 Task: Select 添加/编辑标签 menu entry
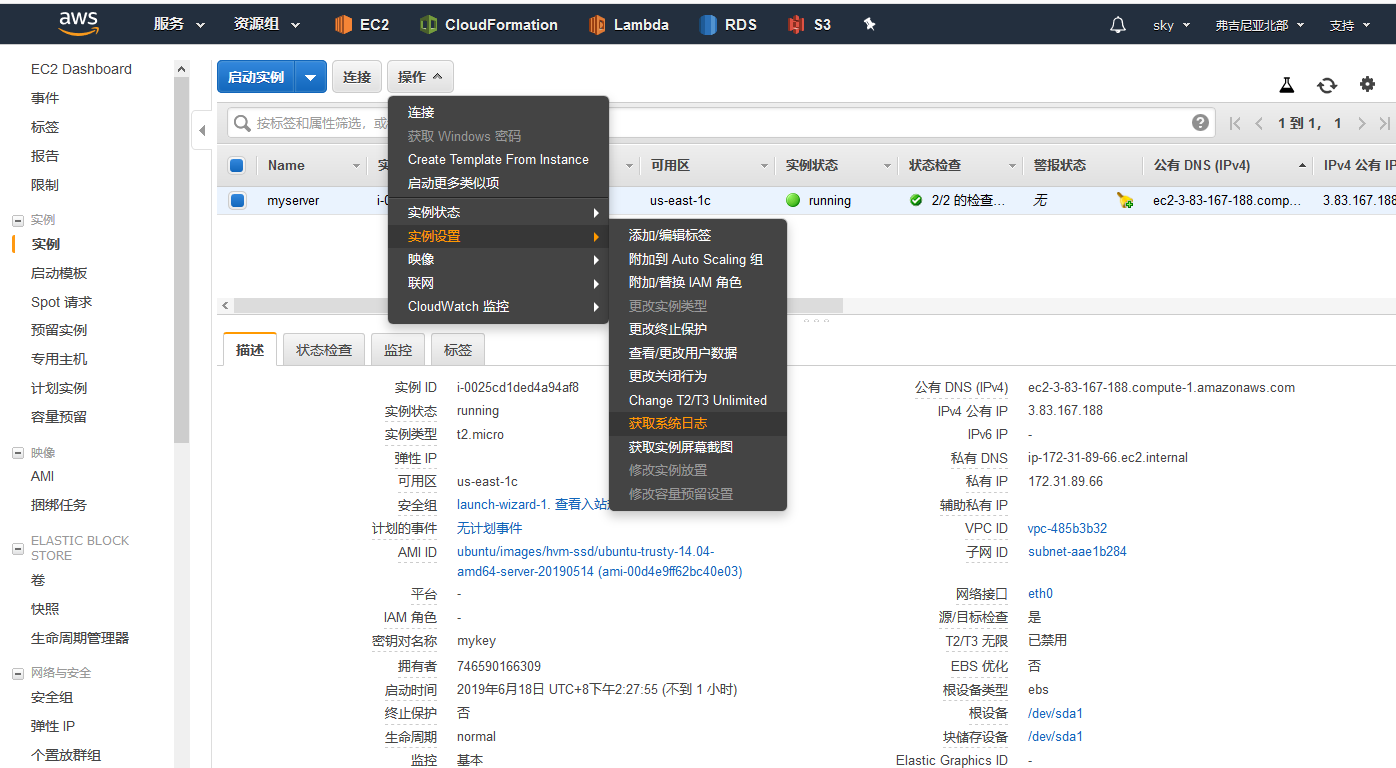698,235
